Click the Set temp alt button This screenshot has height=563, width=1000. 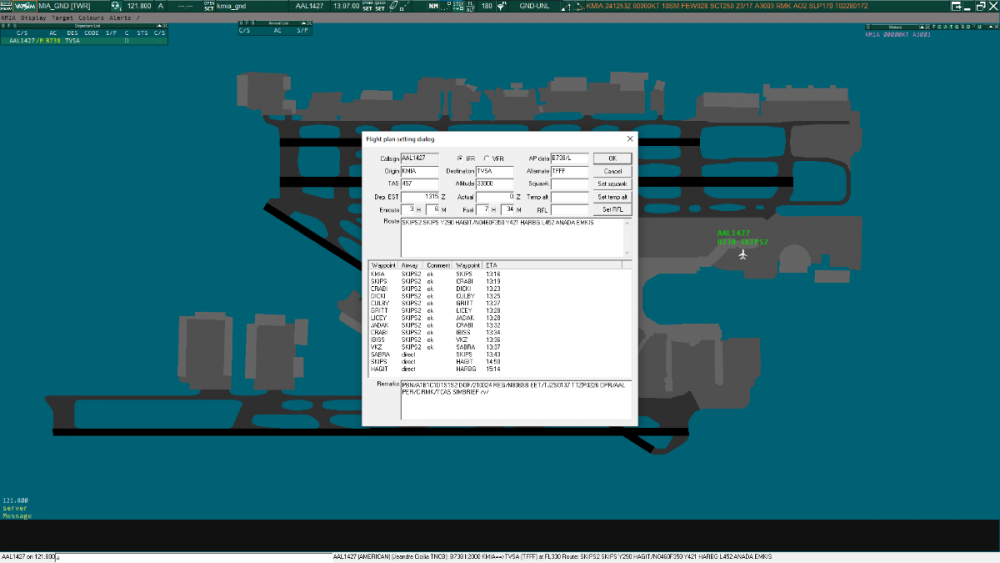[612, 197]
